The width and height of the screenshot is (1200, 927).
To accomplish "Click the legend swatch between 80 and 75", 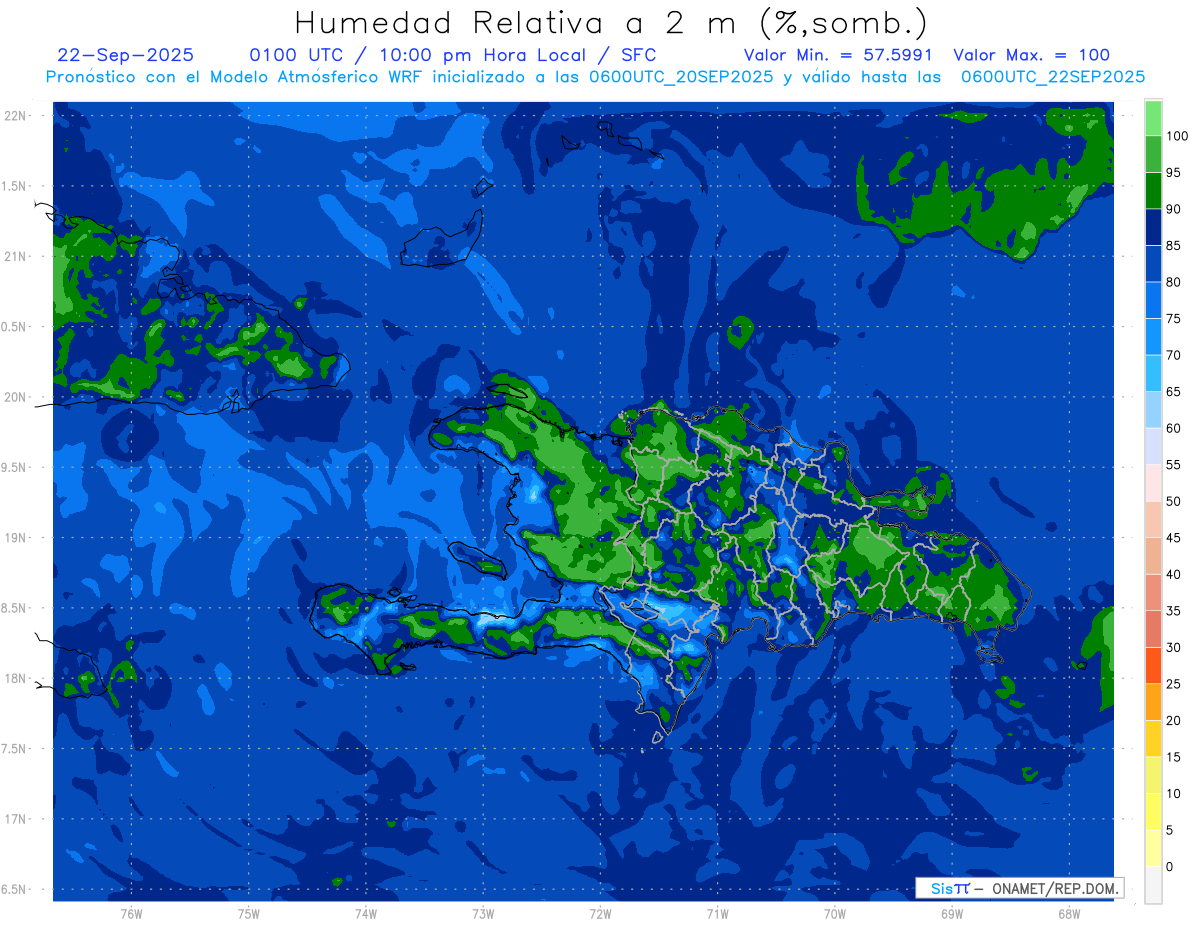I will click(x=1153, y=300).
